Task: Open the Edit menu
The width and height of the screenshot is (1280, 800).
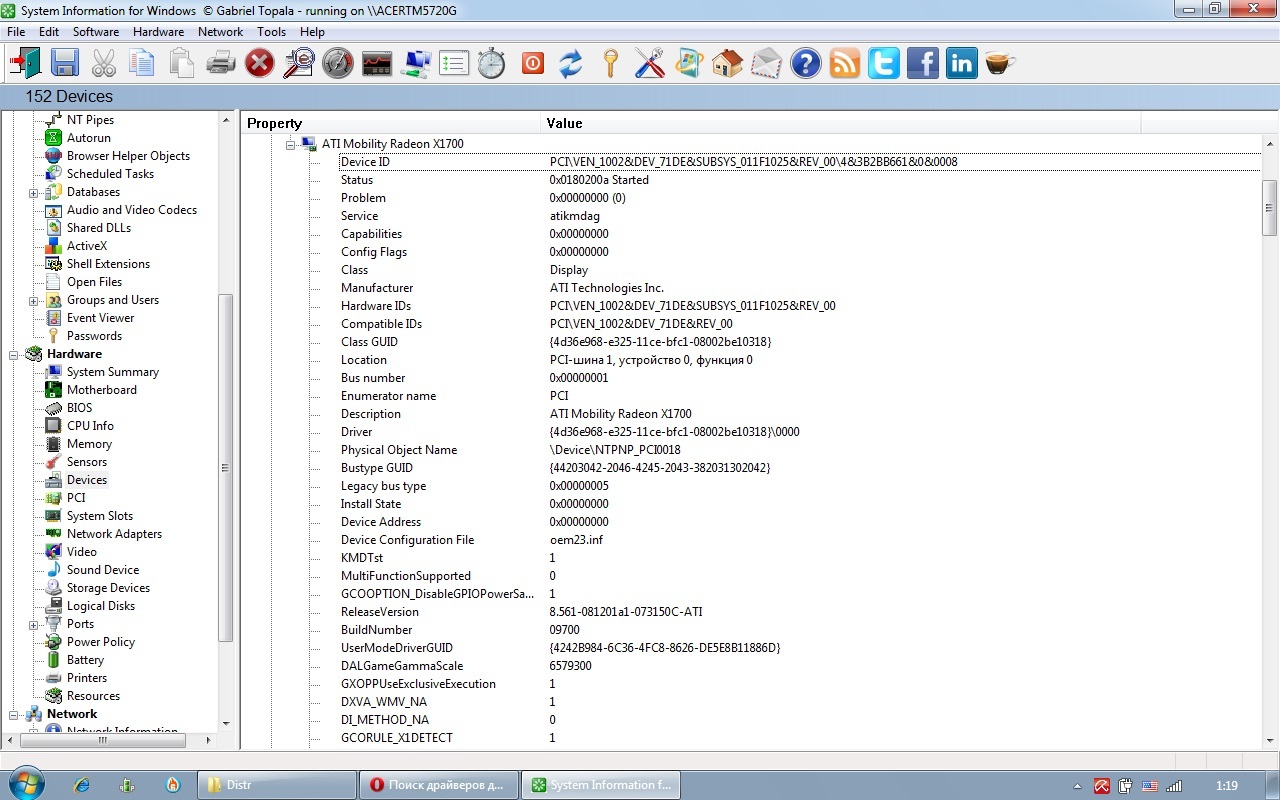Action: click(x=49, y=32)
